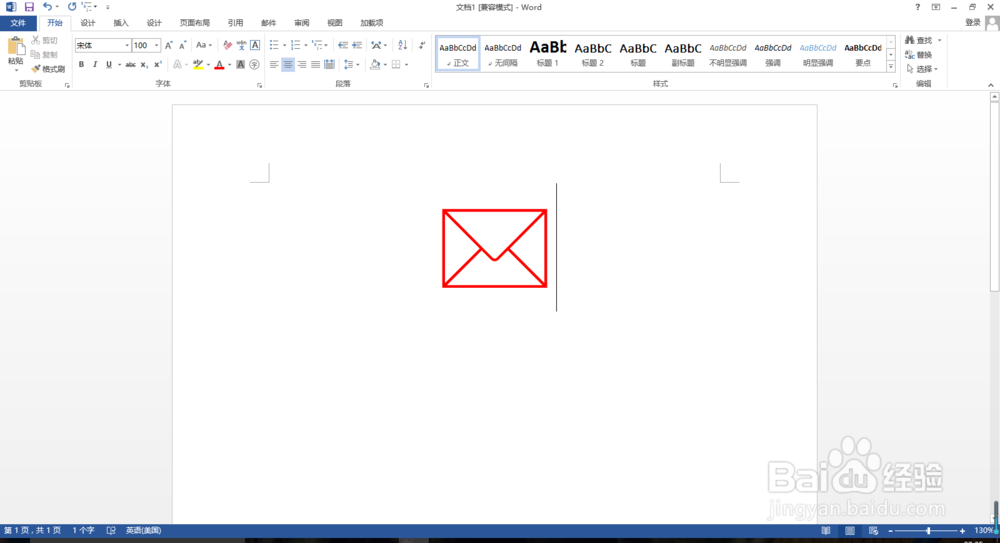
Task: Apply character shading with the gray A icon
Action: (x=240, y=64)
